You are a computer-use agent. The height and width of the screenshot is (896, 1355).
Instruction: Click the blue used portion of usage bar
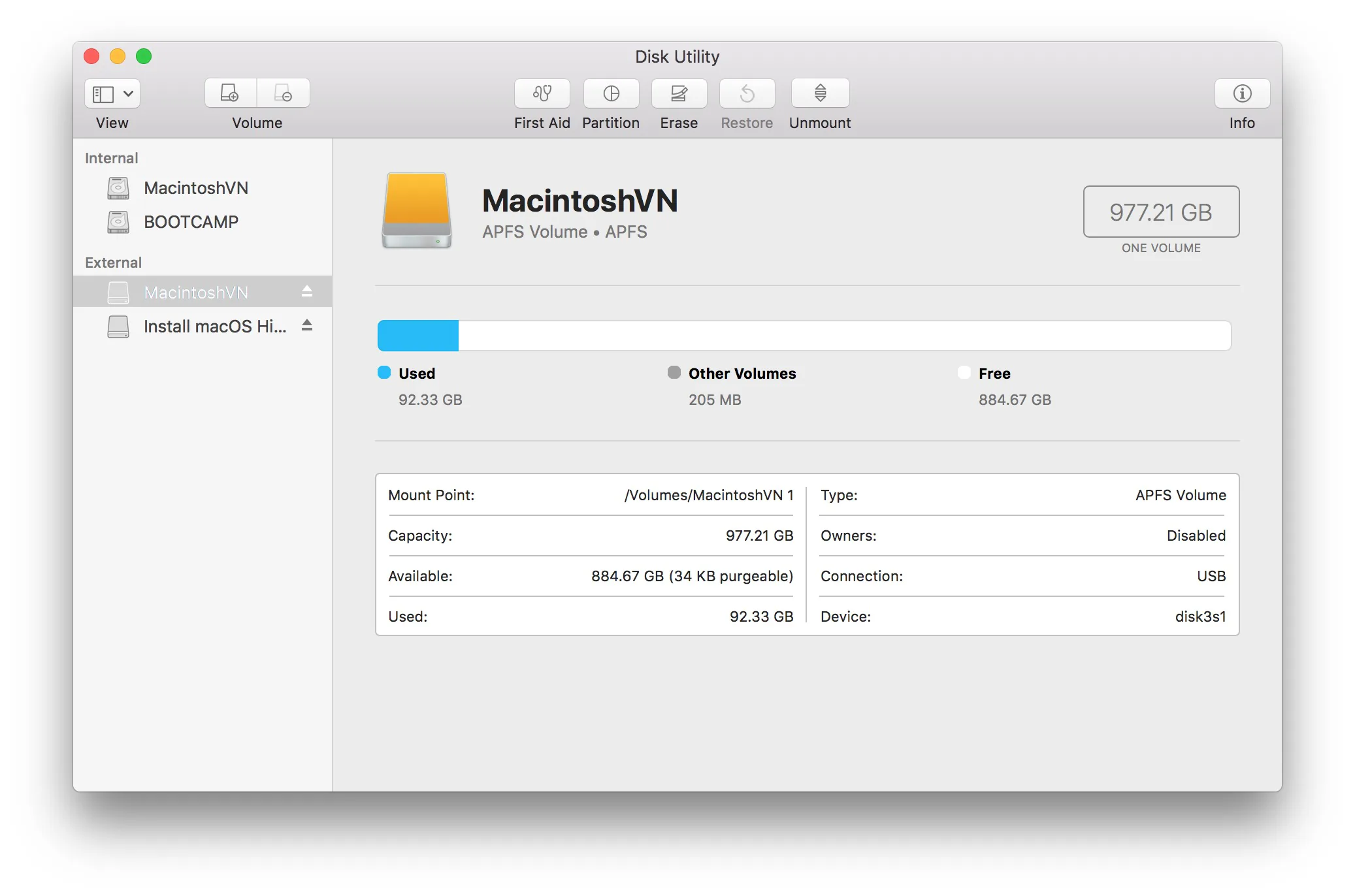click(418, 336)
